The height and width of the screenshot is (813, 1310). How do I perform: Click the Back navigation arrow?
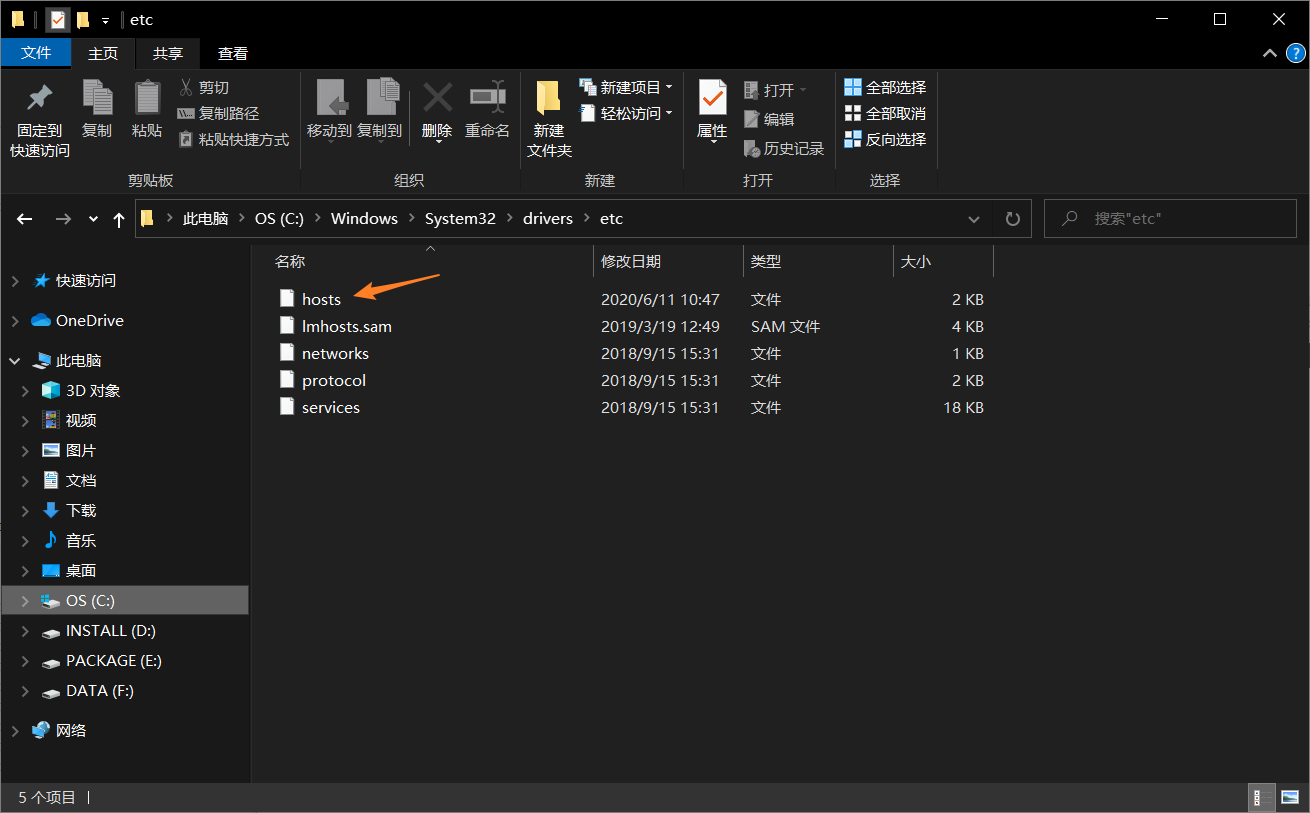25,219
